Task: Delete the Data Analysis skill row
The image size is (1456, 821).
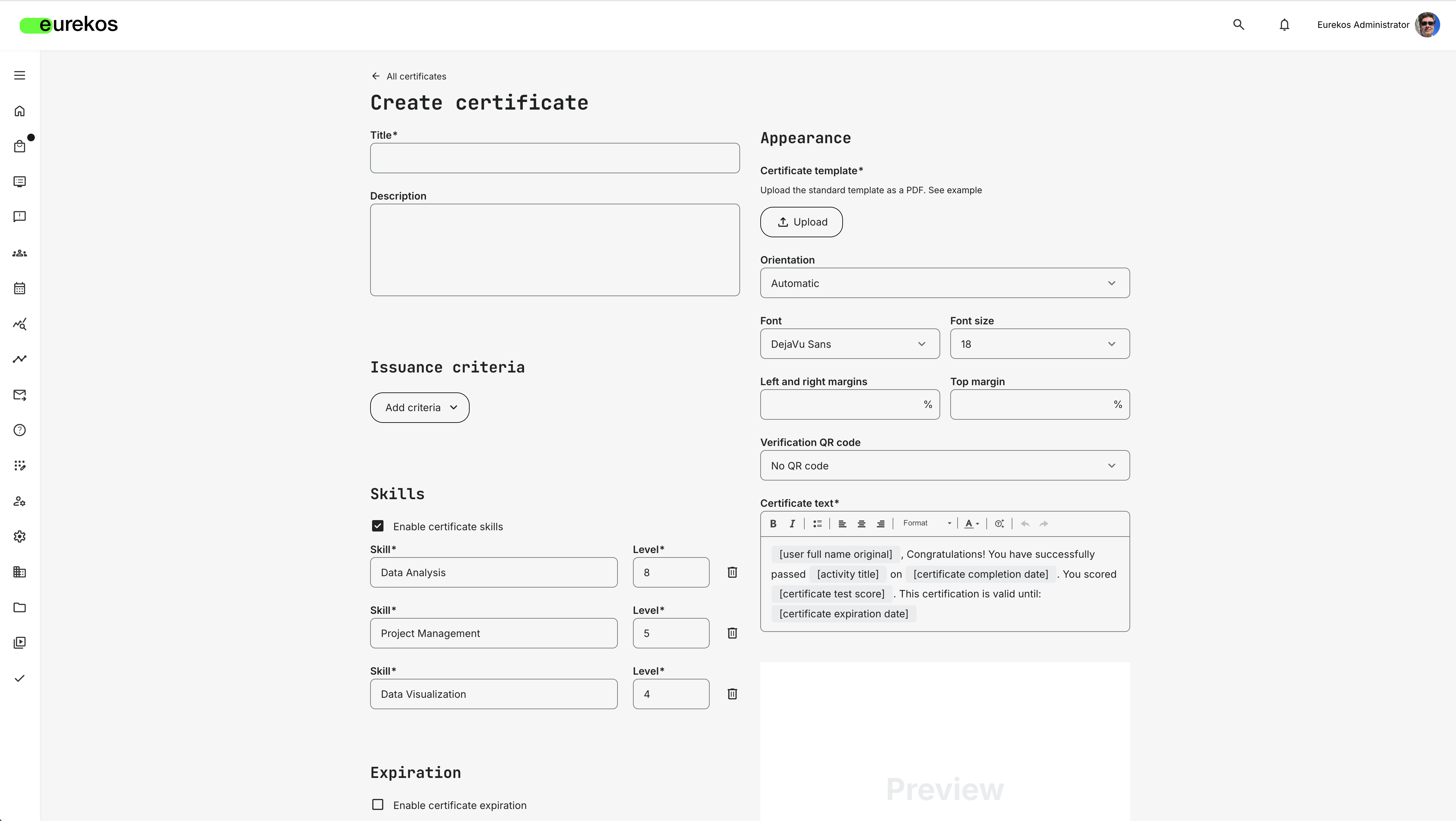Action: [x=732, y=572]
